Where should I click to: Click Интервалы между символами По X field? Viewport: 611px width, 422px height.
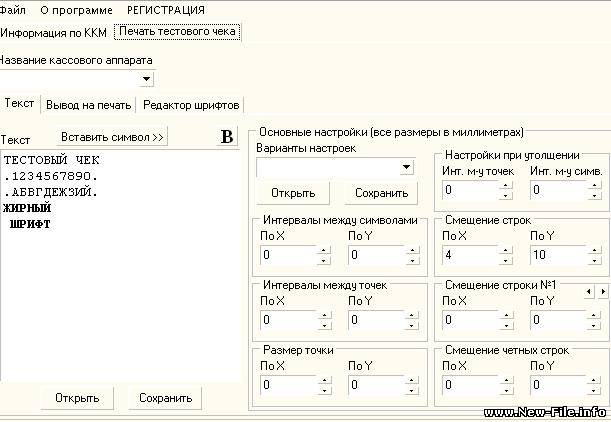288,255
